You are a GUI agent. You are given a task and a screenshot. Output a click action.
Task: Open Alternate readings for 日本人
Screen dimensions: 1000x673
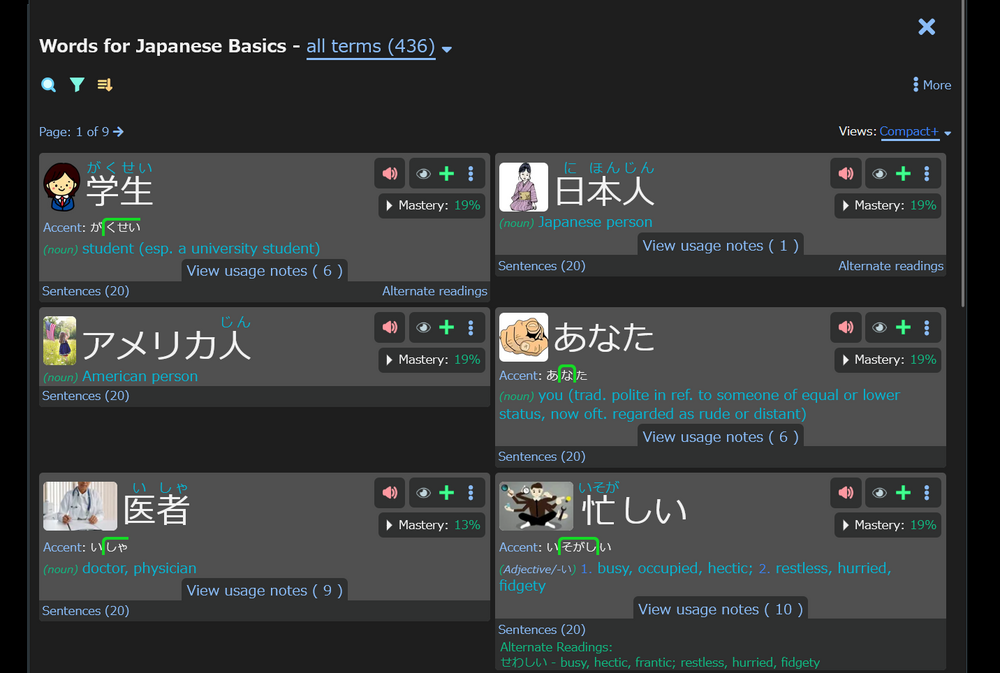[x=890, y=266]
